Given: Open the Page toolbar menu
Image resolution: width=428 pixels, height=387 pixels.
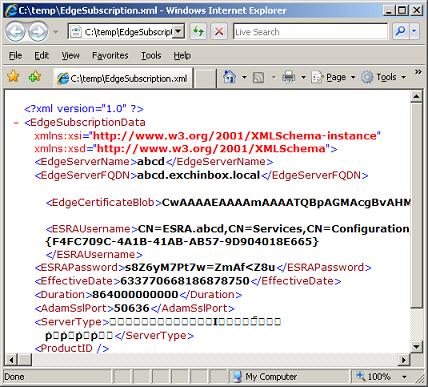Looking at the screenshot, I should click(333, 77).
